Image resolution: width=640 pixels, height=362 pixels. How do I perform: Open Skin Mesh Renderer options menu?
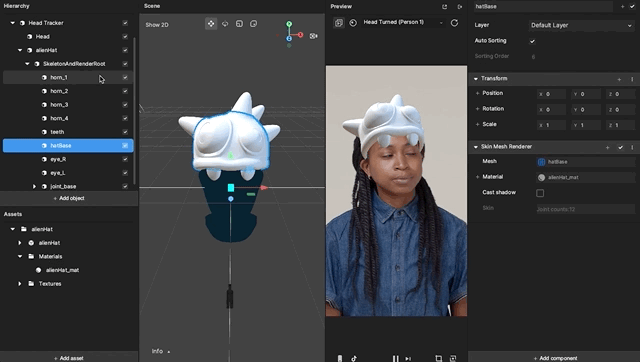632,147
